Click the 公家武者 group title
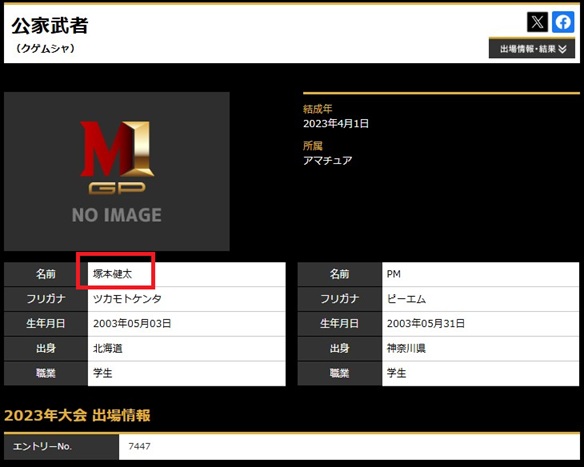Screen dimensions: 584x467 coord(50,26)
